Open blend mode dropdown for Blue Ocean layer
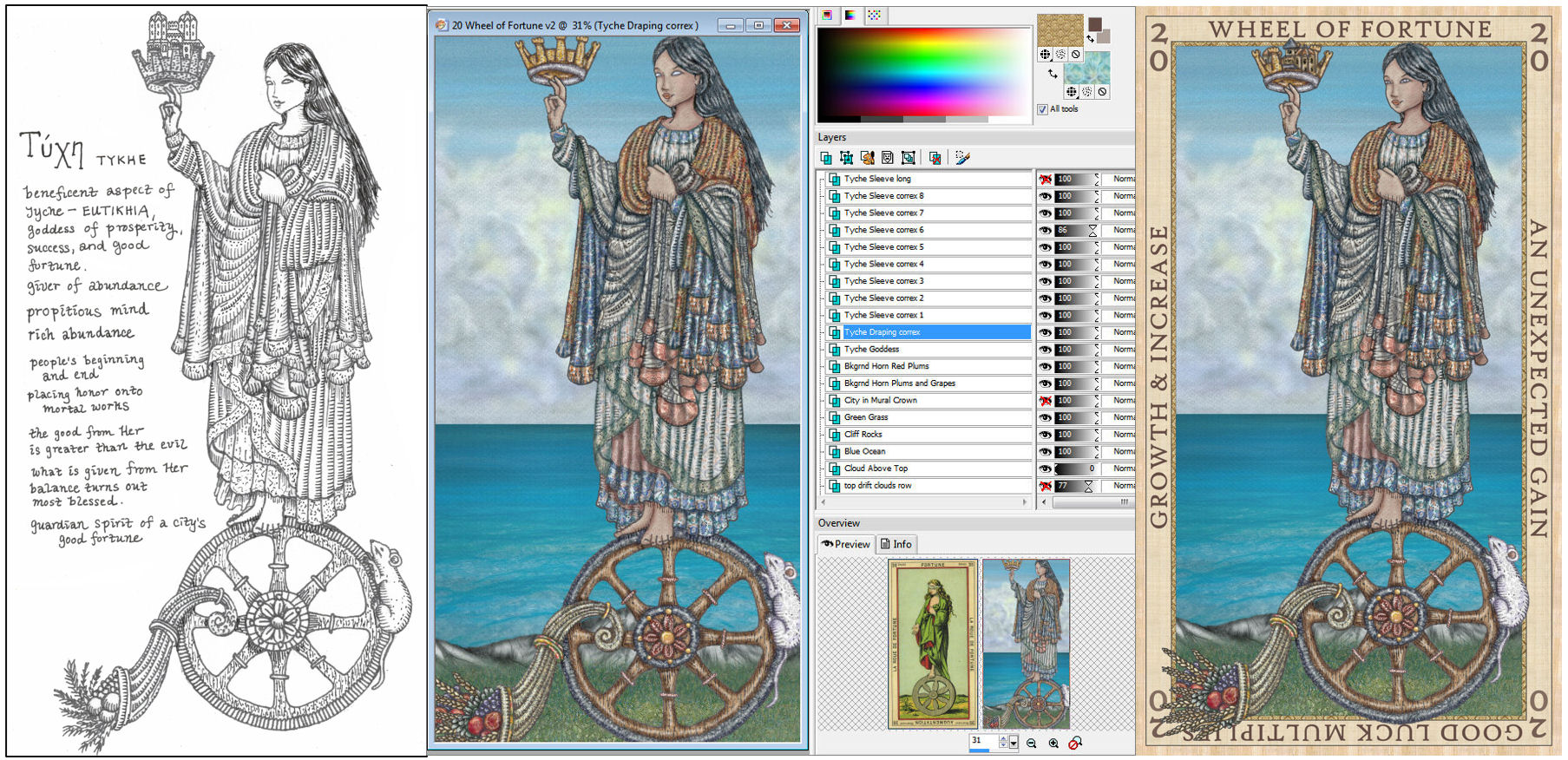This screenshot has height=760, width=1568. (x=1123, y=452)
